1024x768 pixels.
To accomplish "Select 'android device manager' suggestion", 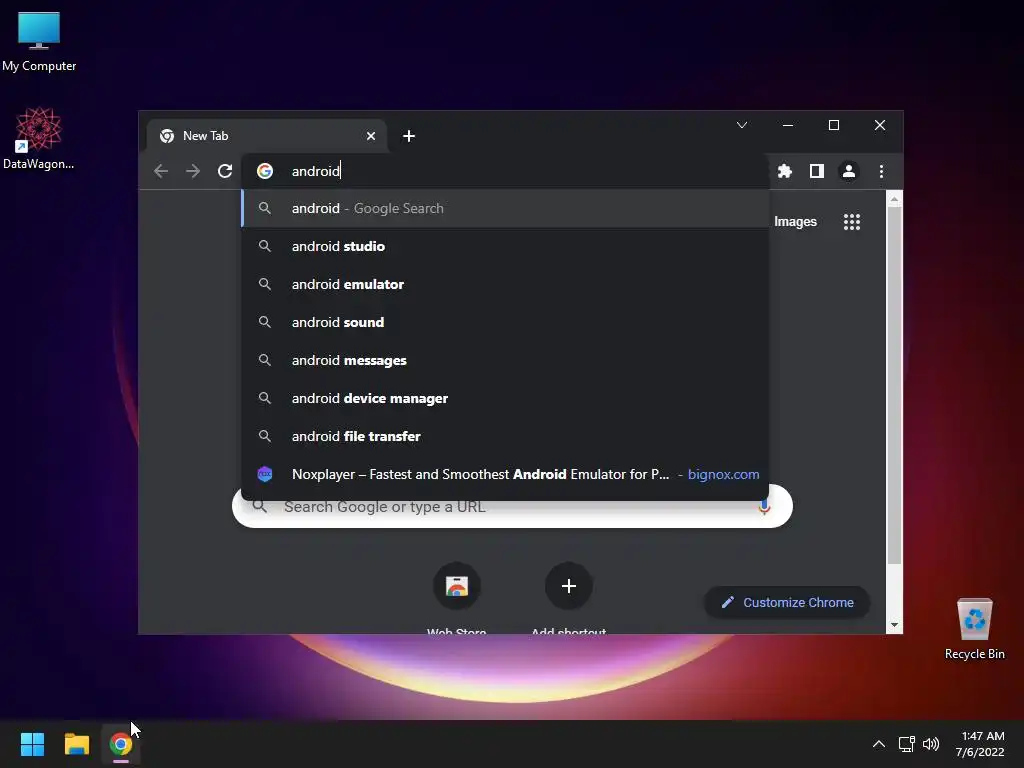I will (x=505, y=398).
